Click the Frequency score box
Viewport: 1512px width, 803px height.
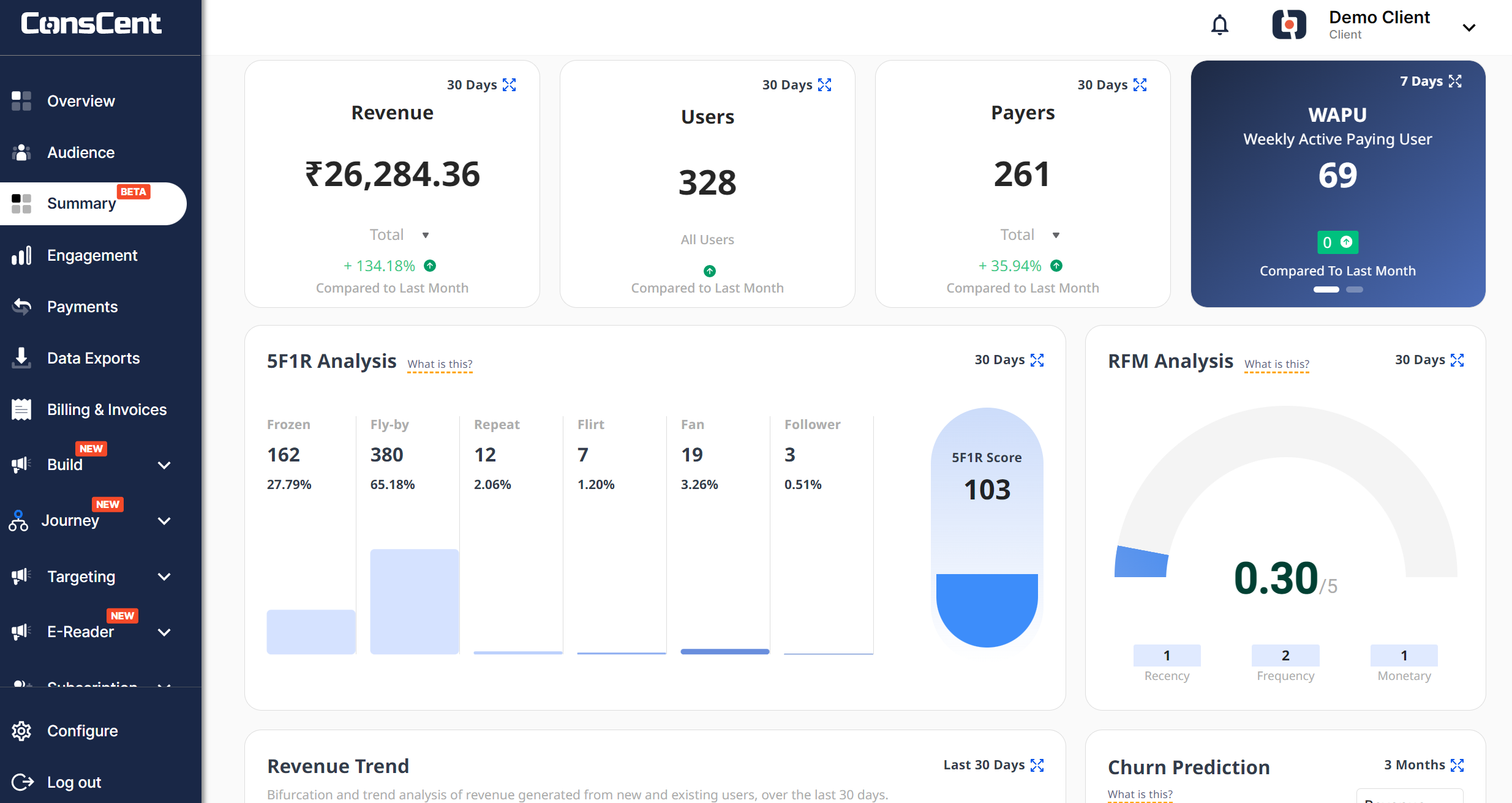tap(1285, 655)
